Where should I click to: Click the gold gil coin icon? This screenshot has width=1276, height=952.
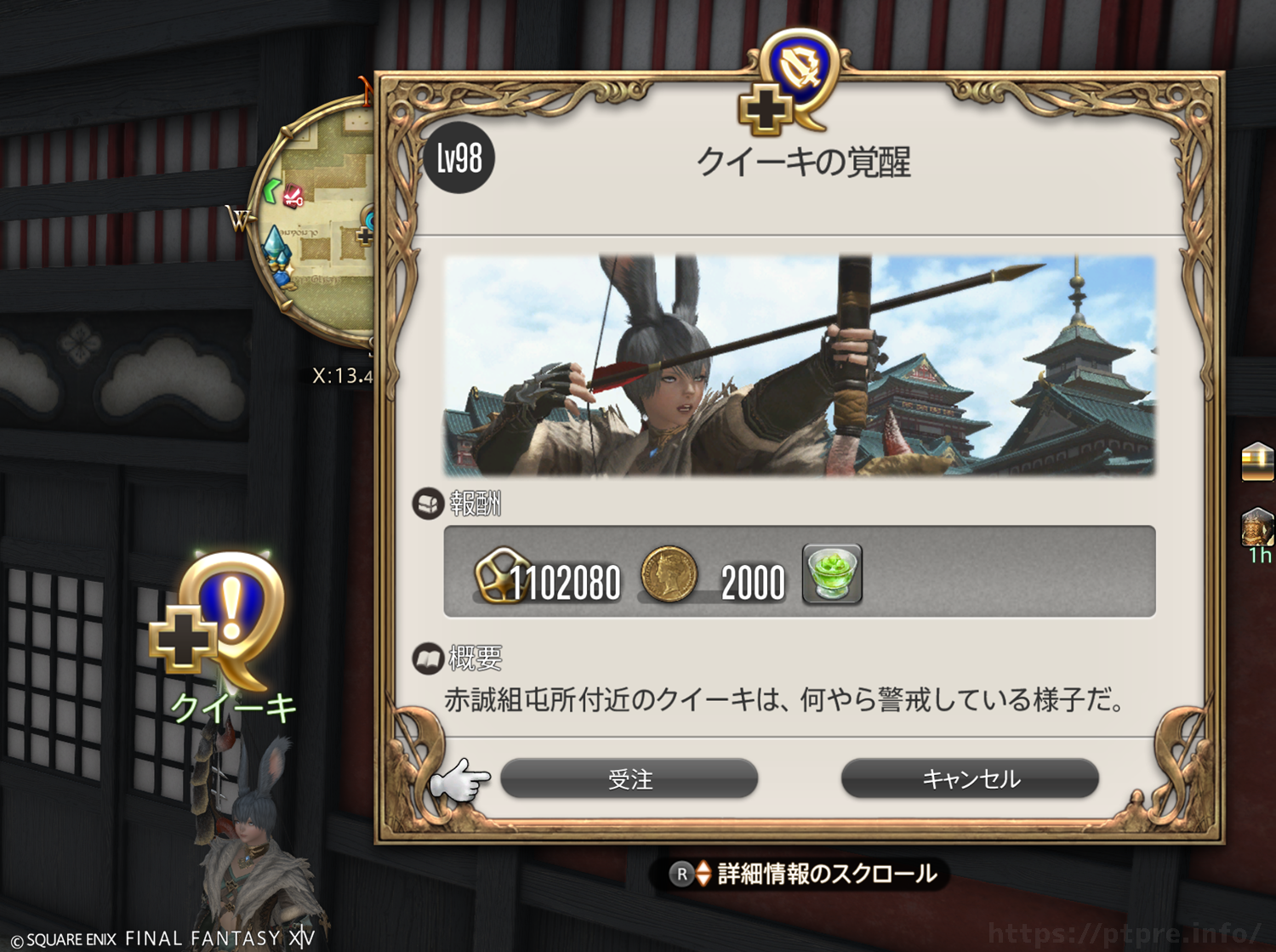(x=669, y=574)
